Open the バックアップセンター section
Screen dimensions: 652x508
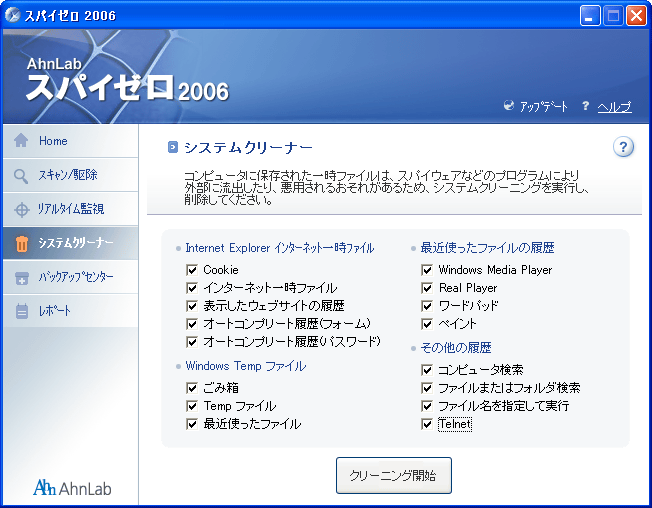point(70,277)
